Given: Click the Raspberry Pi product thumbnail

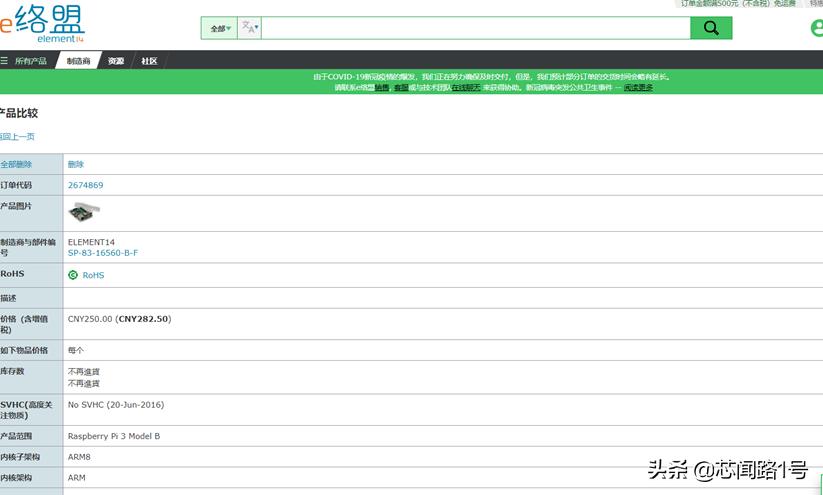Looking at the screenshot, I should (x=83, y=213).
